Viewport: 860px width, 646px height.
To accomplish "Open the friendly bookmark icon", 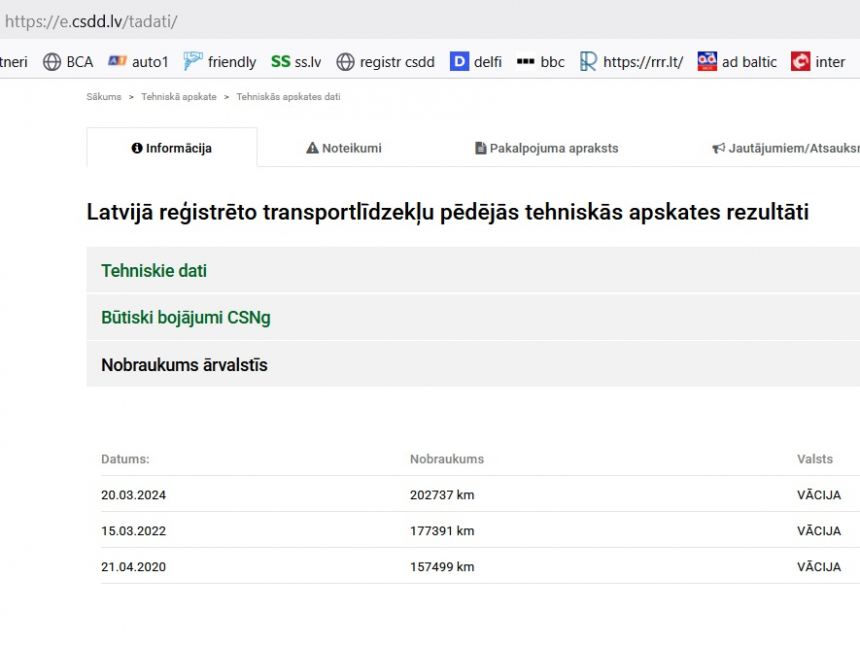I will [193, 61].
